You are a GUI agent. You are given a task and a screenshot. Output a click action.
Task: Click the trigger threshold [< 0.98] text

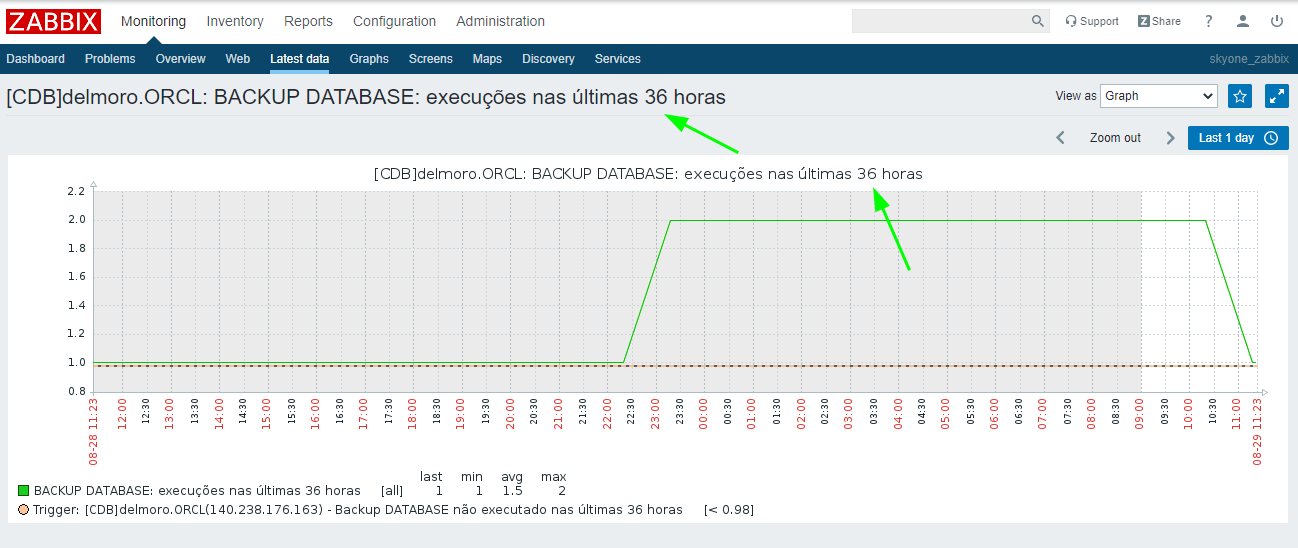coord(729,510)
